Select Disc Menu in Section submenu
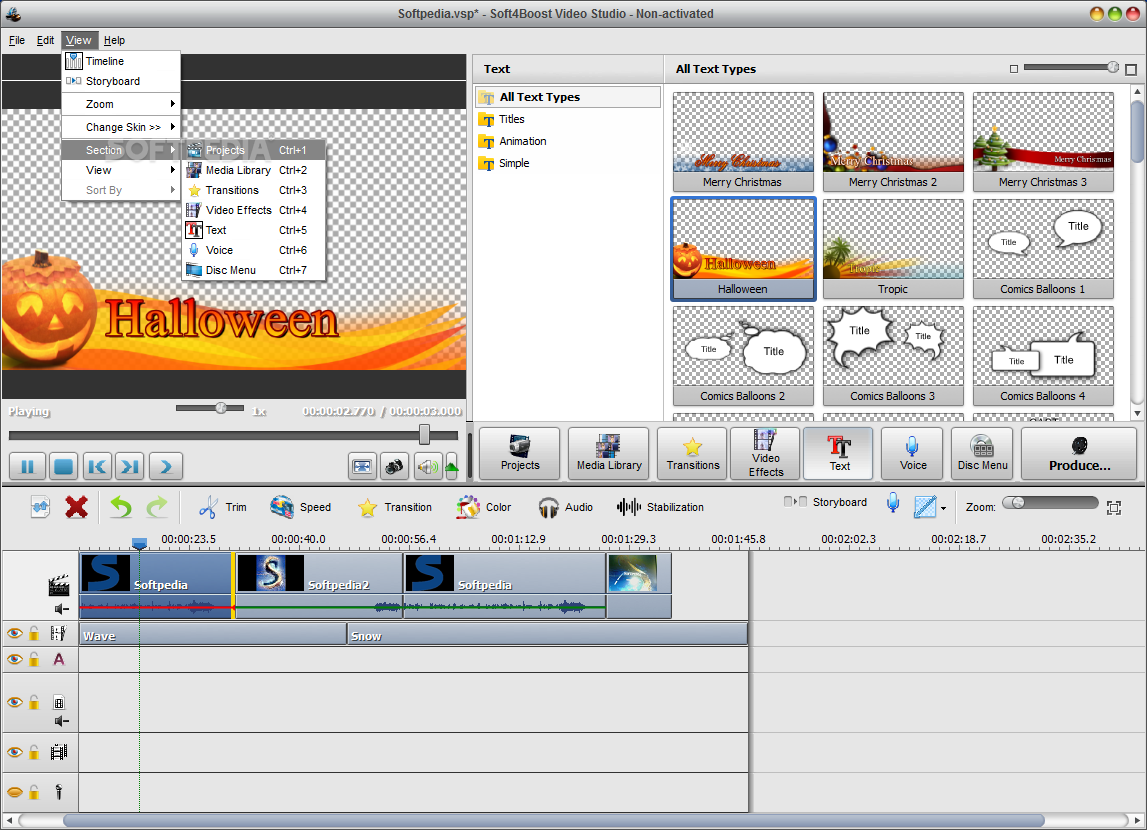Screen dimensions: 1147x830 tap(253, 270)
